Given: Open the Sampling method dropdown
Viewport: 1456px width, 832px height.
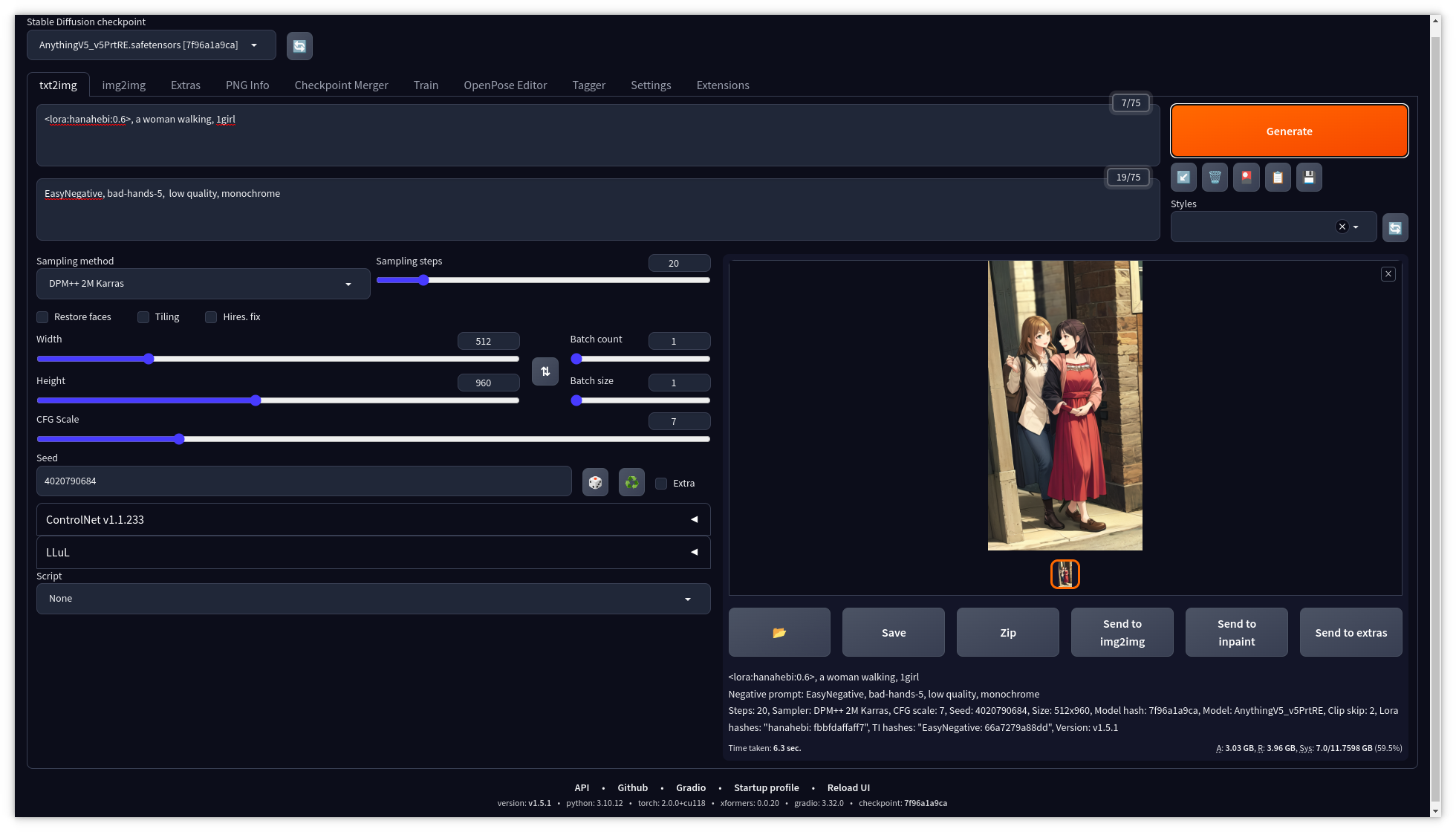Looking at the screenshot, I should click(203, 284).
